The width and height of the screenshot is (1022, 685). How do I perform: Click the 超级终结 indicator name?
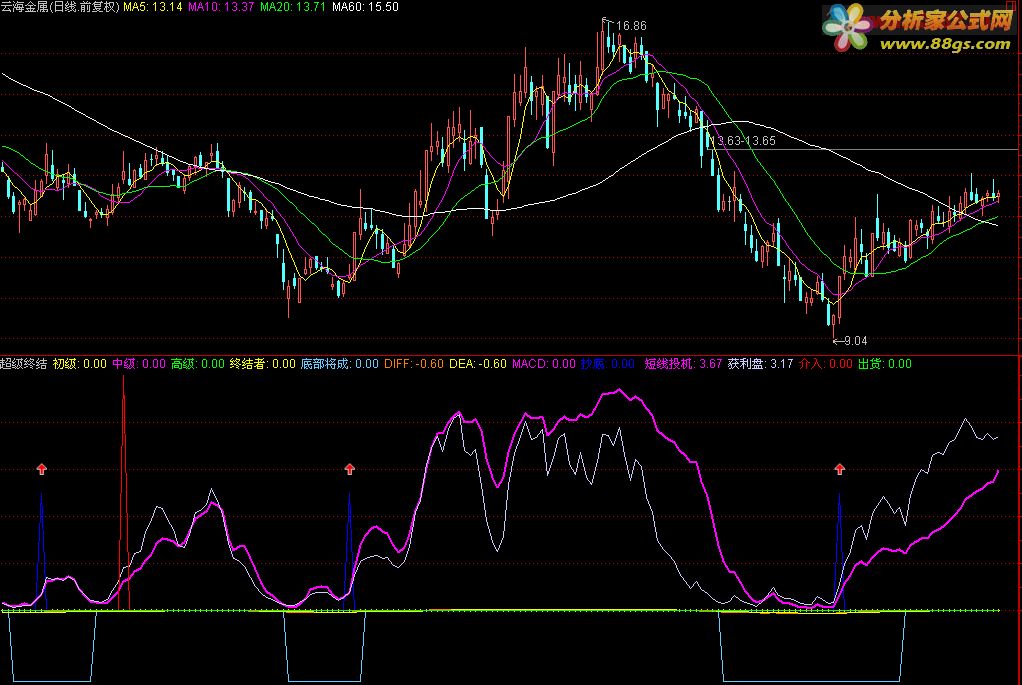23,364
